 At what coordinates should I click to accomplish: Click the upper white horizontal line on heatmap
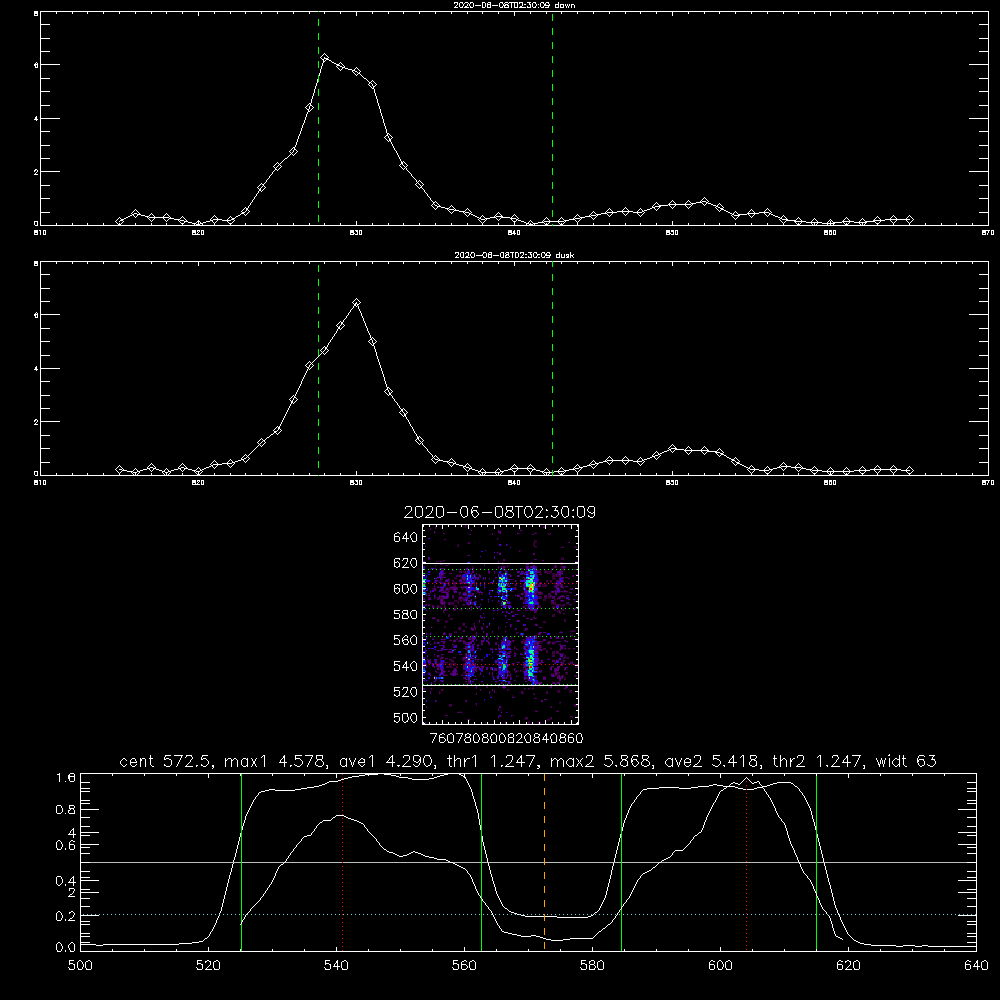(500, 563)
